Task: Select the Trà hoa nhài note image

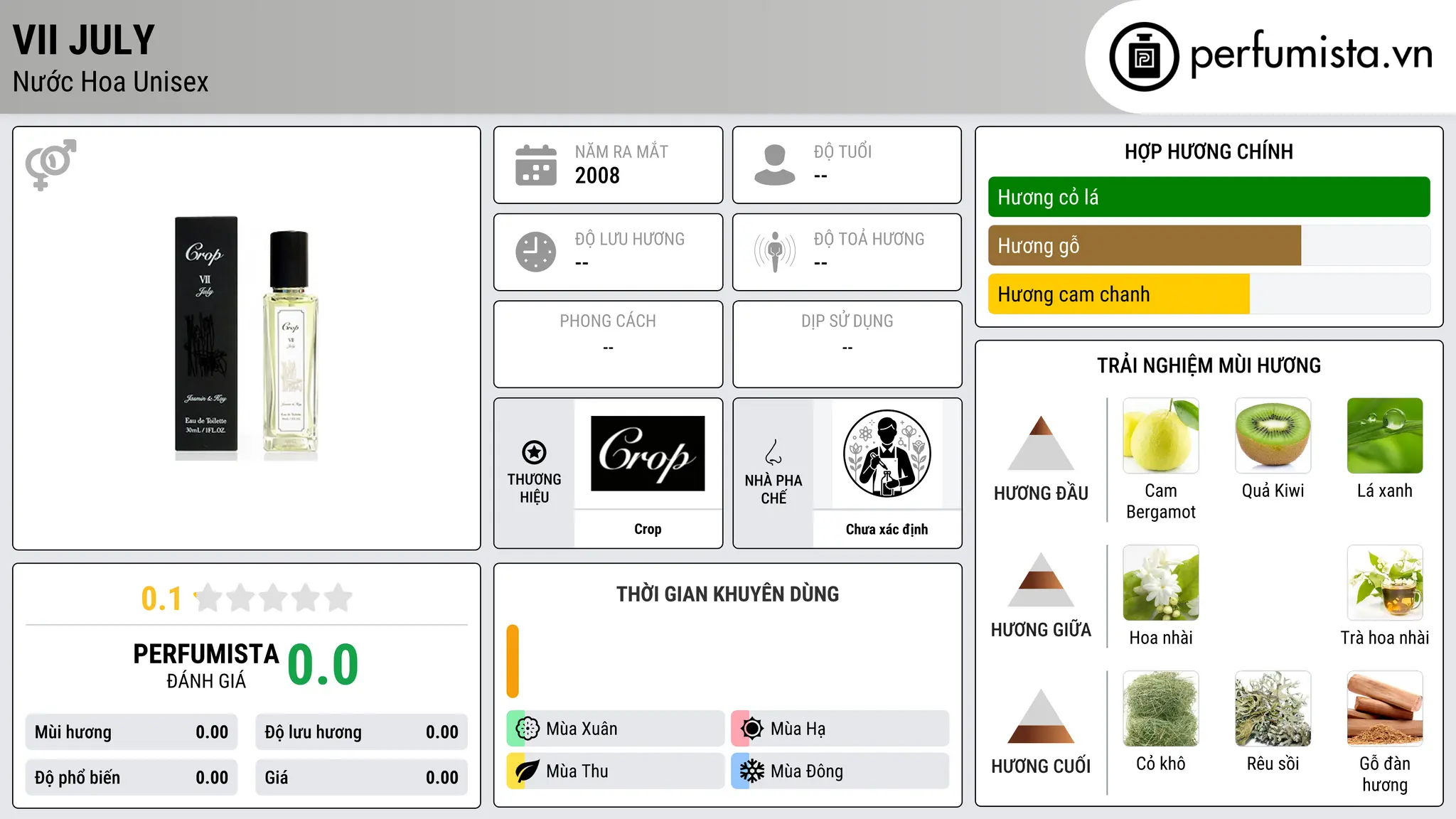Action: click(1385, 583)
